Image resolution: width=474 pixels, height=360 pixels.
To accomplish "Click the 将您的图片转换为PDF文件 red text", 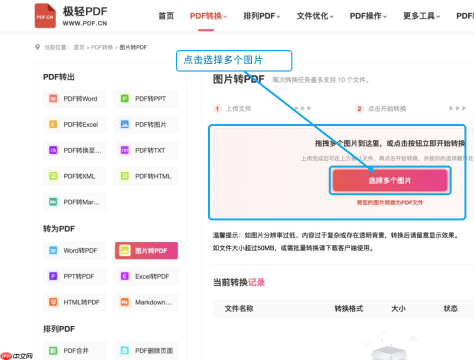I will [390, 202].
